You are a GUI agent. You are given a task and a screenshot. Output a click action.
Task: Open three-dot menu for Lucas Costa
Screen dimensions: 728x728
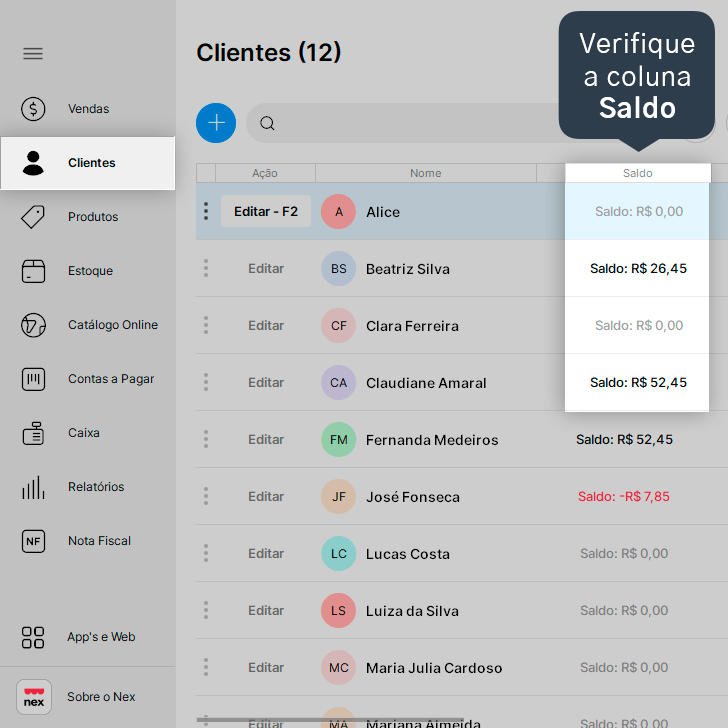(206, 553)
